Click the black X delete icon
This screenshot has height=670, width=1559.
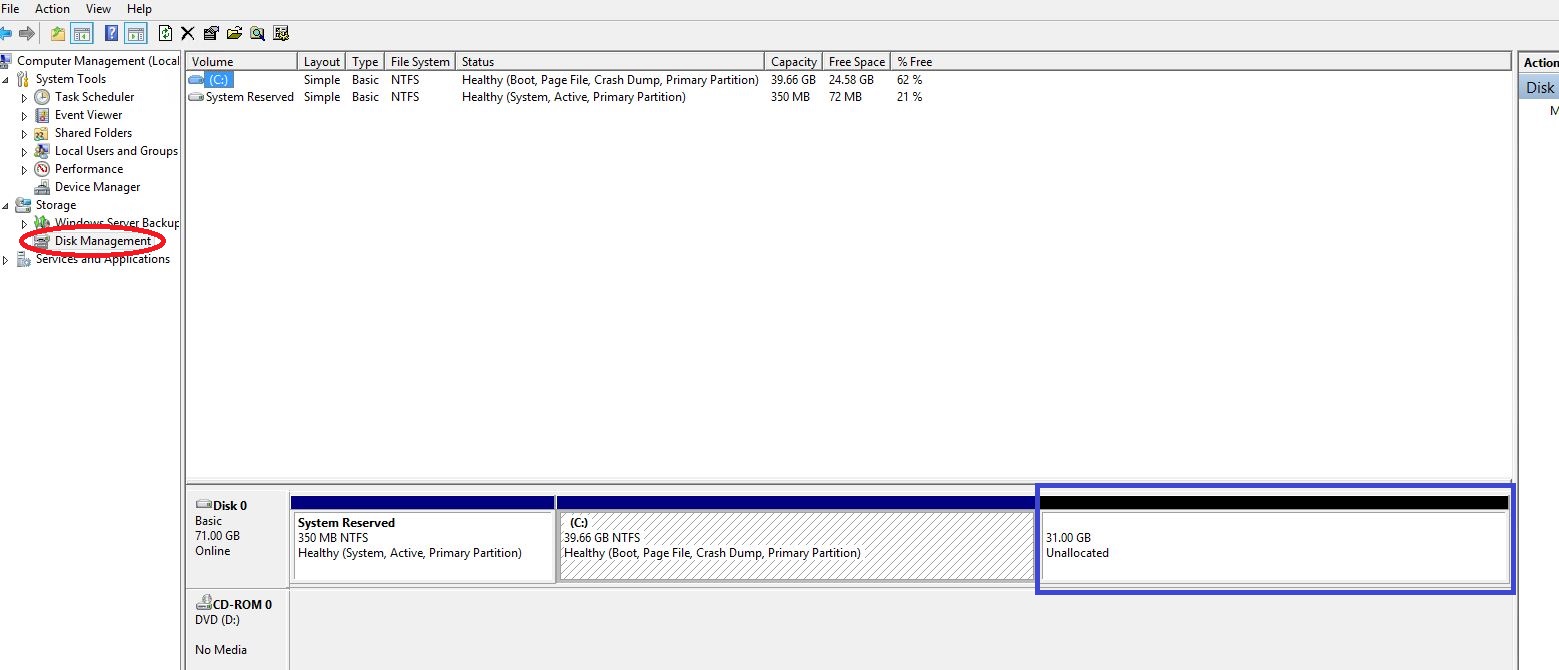[x=187, y=33]
